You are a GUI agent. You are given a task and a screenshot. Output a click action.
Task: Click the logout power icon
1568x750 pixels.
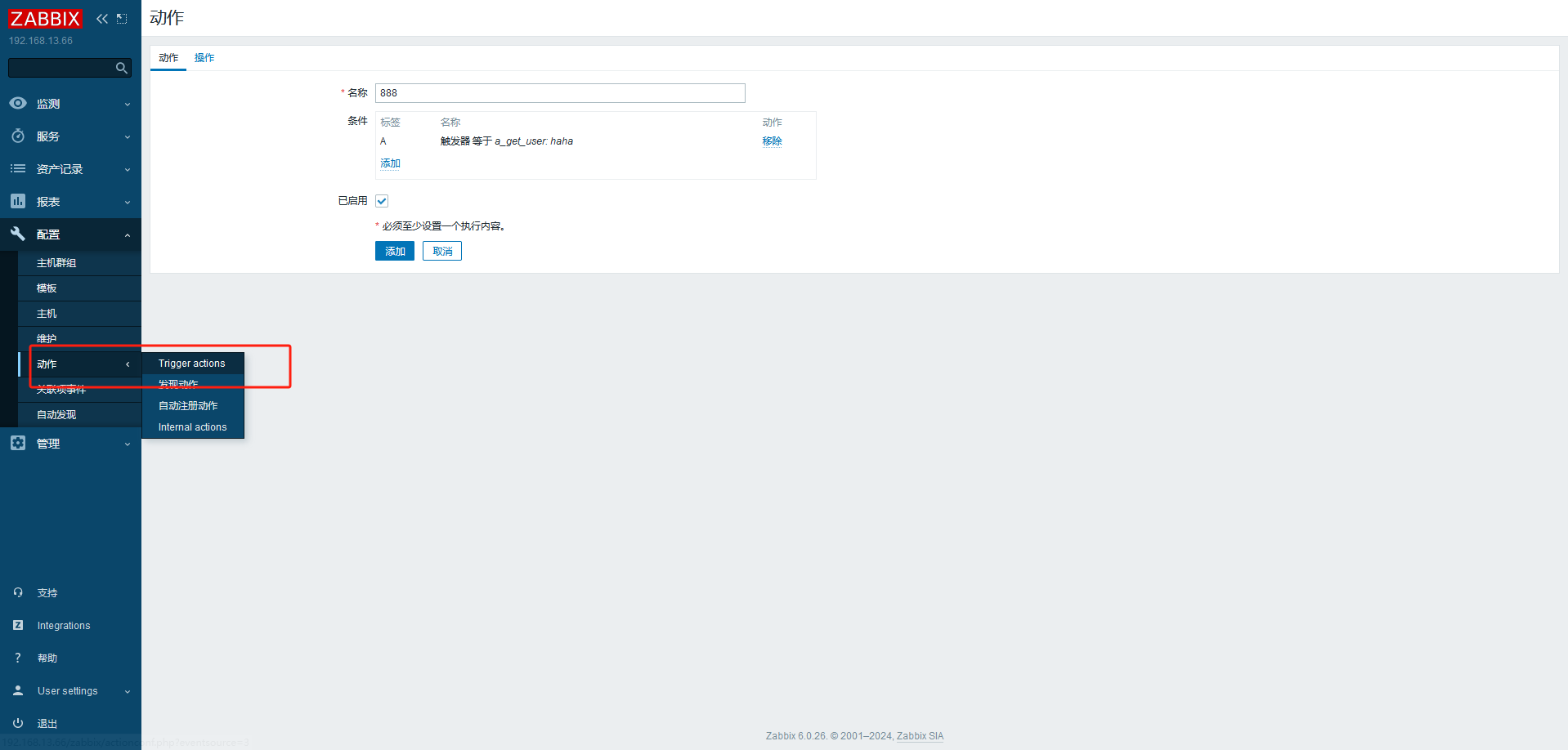tap(18, 723)
